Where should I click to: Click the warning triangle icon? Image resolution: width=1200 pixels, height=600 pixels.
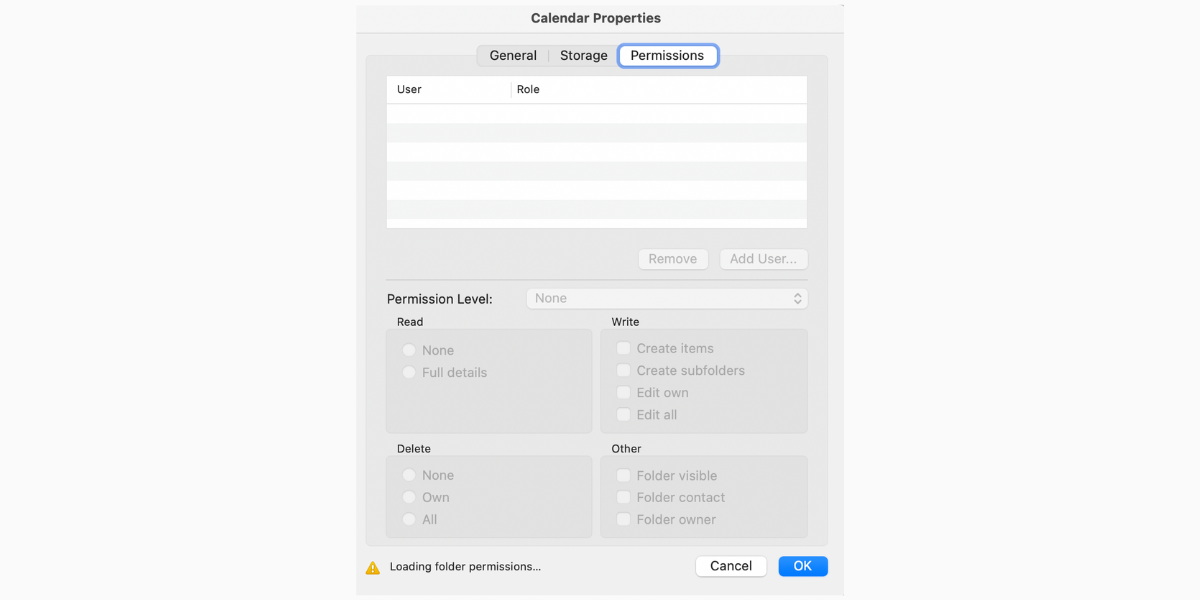click(x=371, y=566)
